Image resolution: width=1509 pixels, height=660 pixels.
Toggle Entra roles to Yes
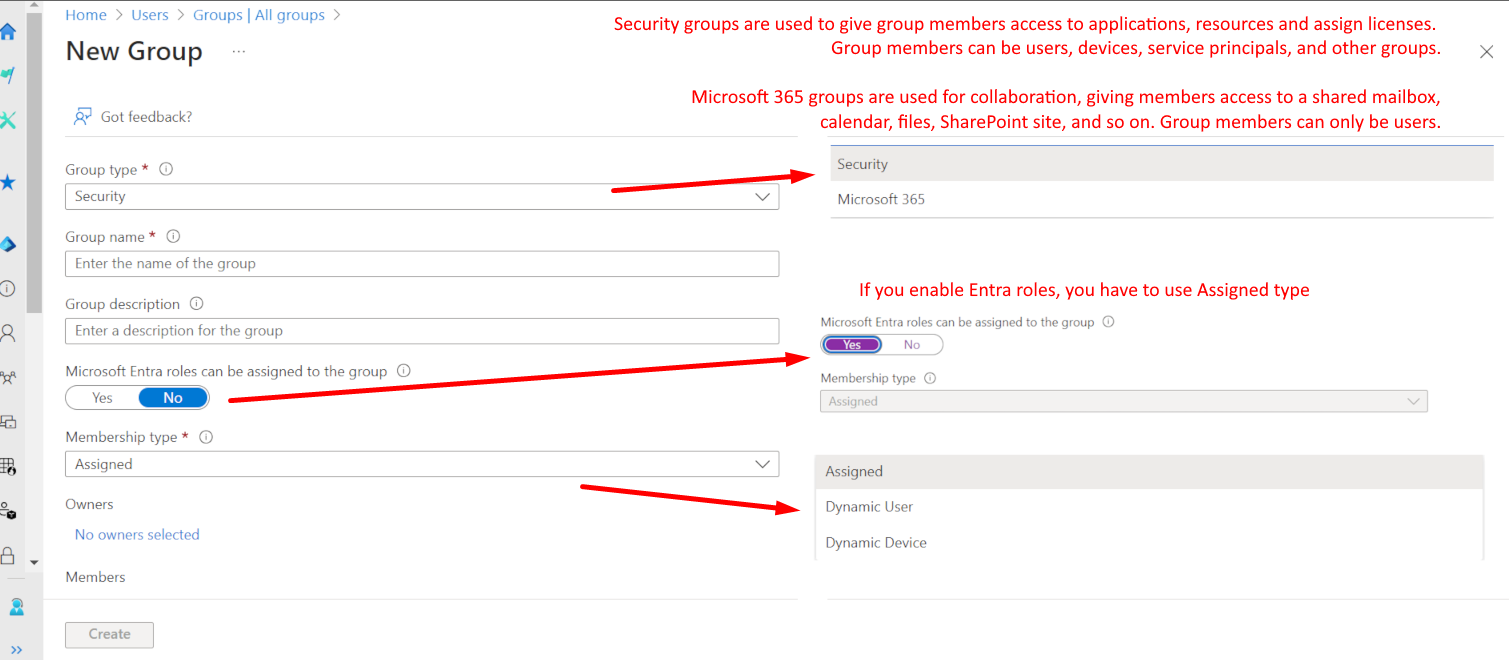tap(102, 398)
